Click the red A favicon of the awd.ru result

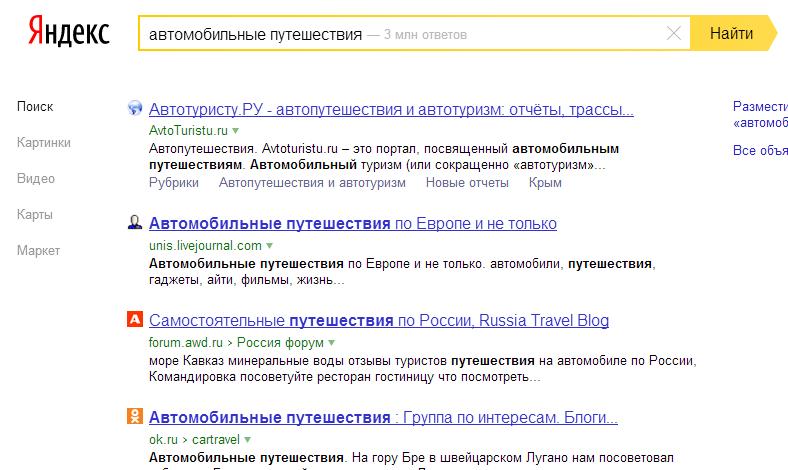[x=135, y=319]
